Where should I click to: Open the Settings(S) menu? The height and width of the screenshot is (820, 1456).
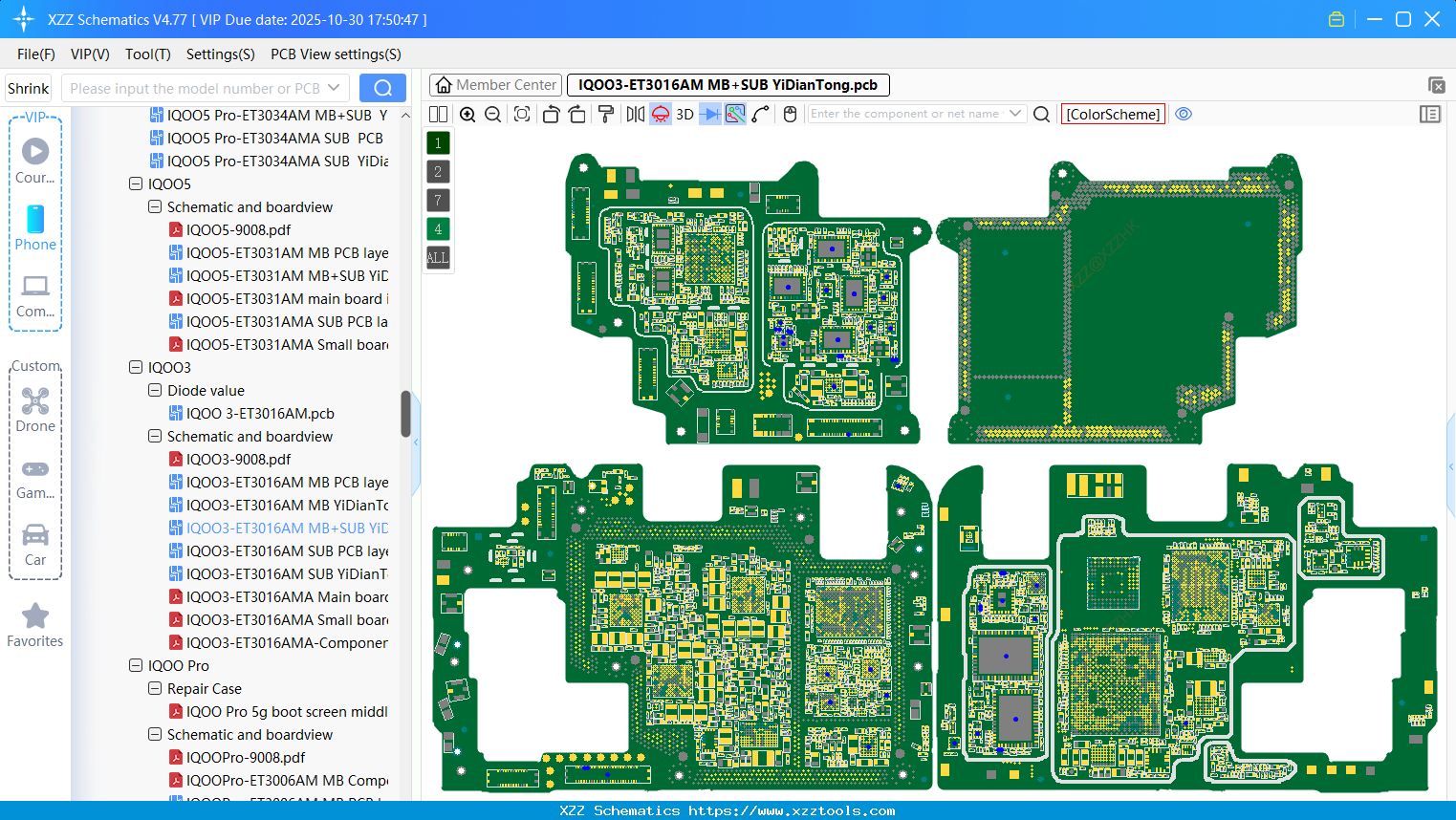click(221, 54)
